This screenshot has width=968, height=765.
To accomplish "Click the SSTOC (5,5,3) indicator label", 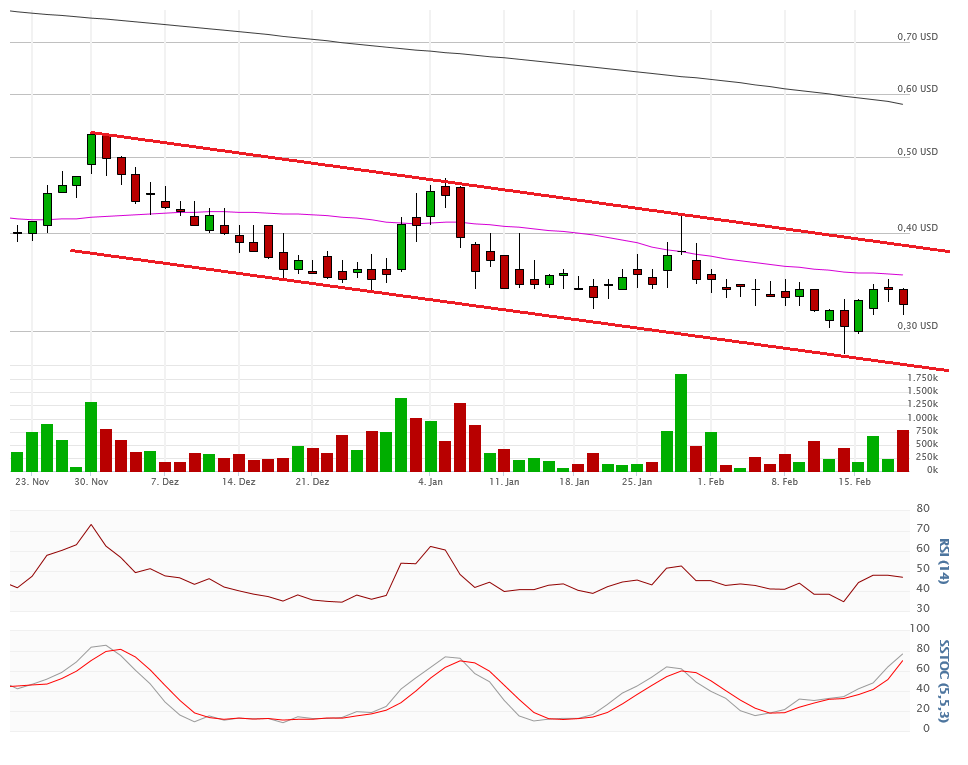I will [x=943, y=680].
